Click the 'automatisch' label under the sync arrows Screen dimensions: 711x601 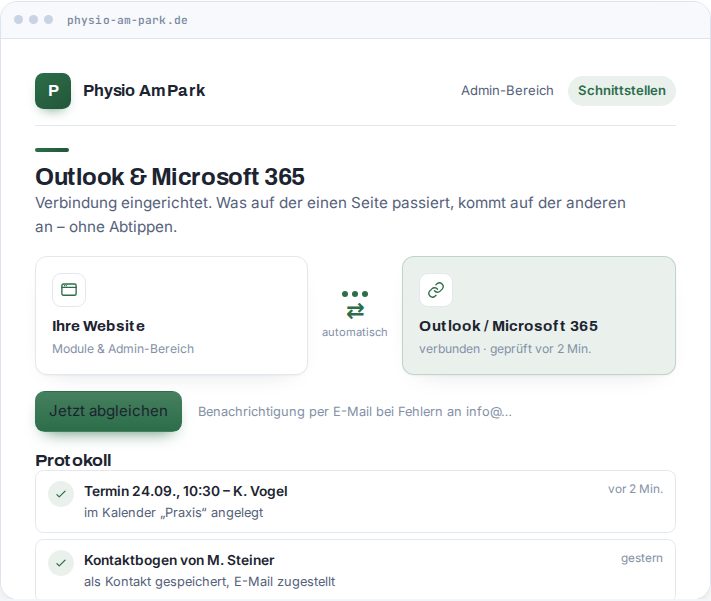click(355, 332)
